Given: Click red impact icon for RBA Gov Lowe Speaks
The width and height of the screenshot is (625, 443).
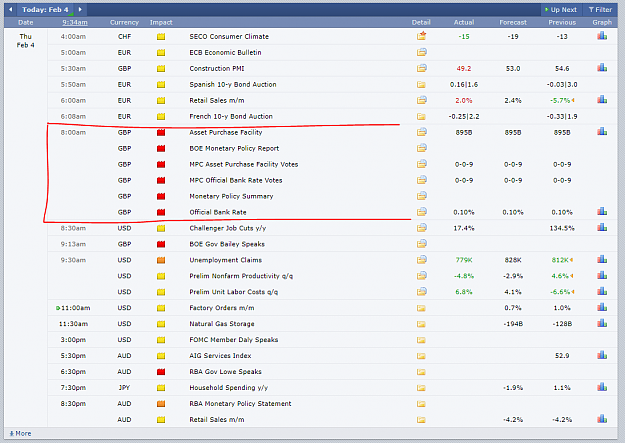Looking at the screenshot, I should point(161,372).
